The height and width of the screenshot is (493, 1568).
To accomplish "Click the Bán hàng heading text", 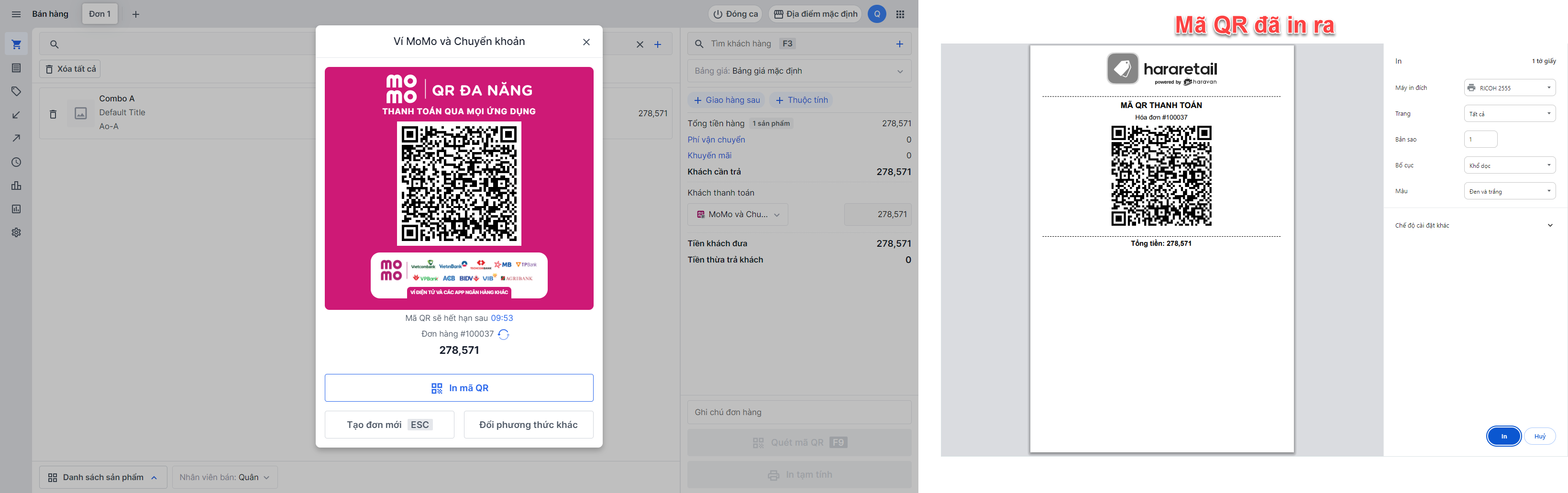I will [x=50, y=14].
